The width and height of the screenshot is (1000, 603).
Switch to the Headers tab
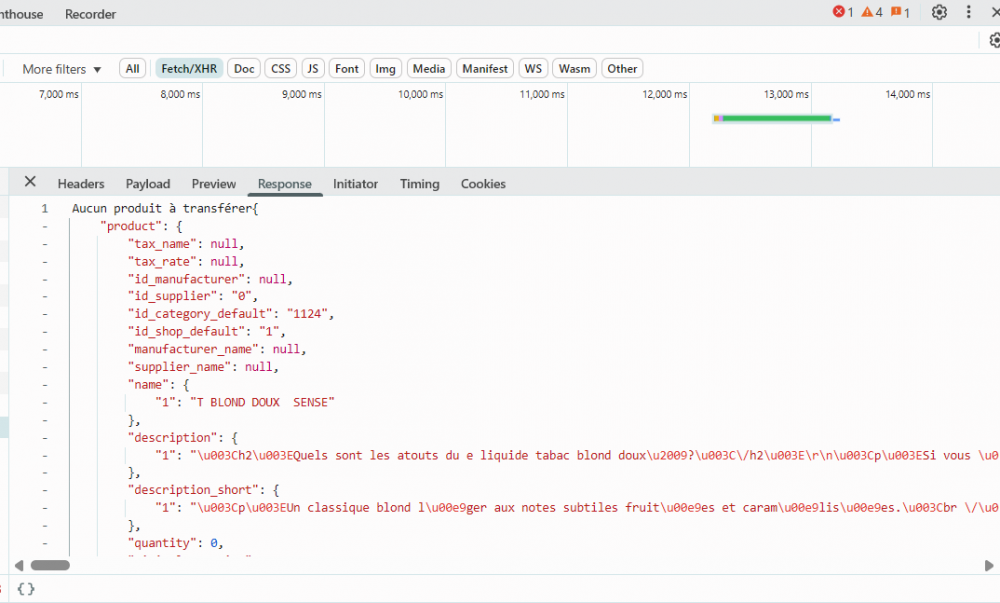pos(81,184)
